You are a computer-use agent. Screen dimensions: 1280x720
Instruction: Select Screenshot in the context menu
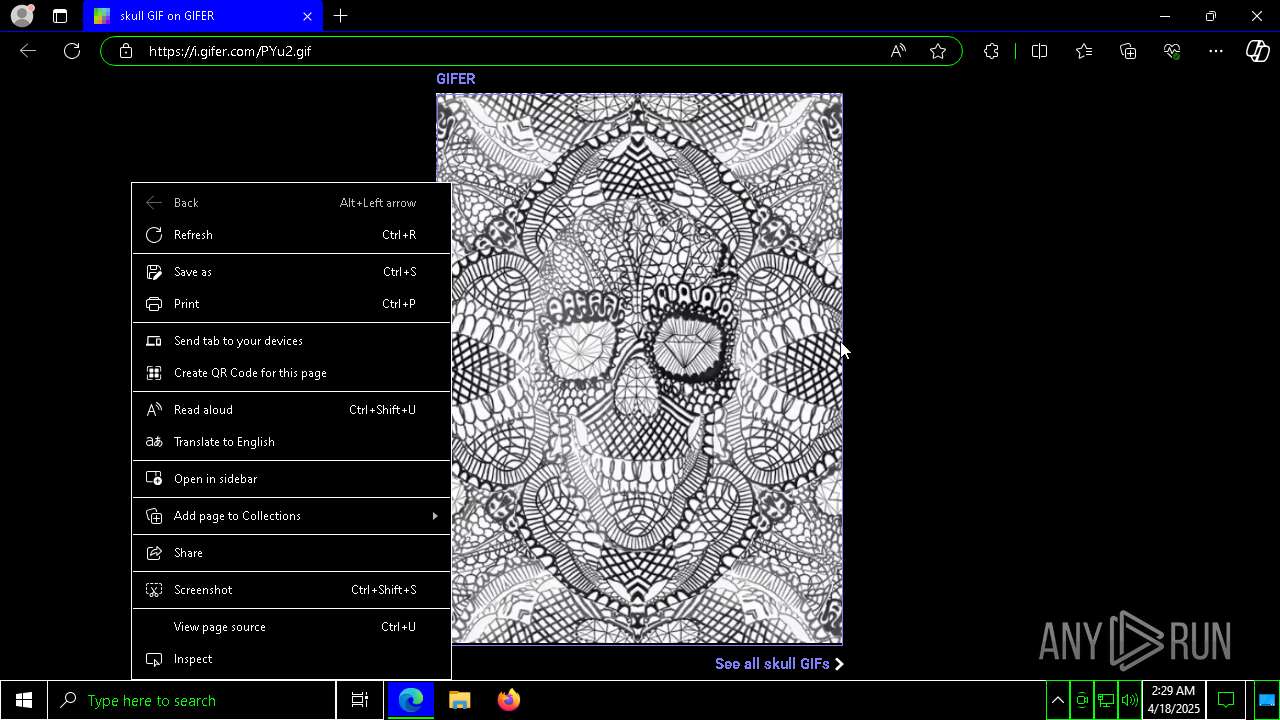(291, 590)
